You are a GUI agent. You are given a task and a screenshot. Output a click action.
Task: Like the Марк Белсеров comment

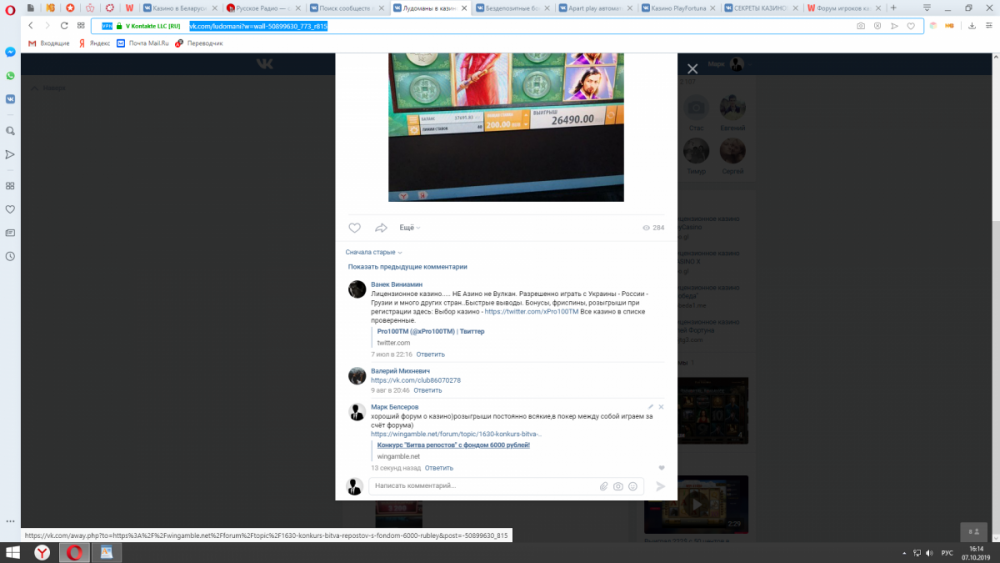661,468
